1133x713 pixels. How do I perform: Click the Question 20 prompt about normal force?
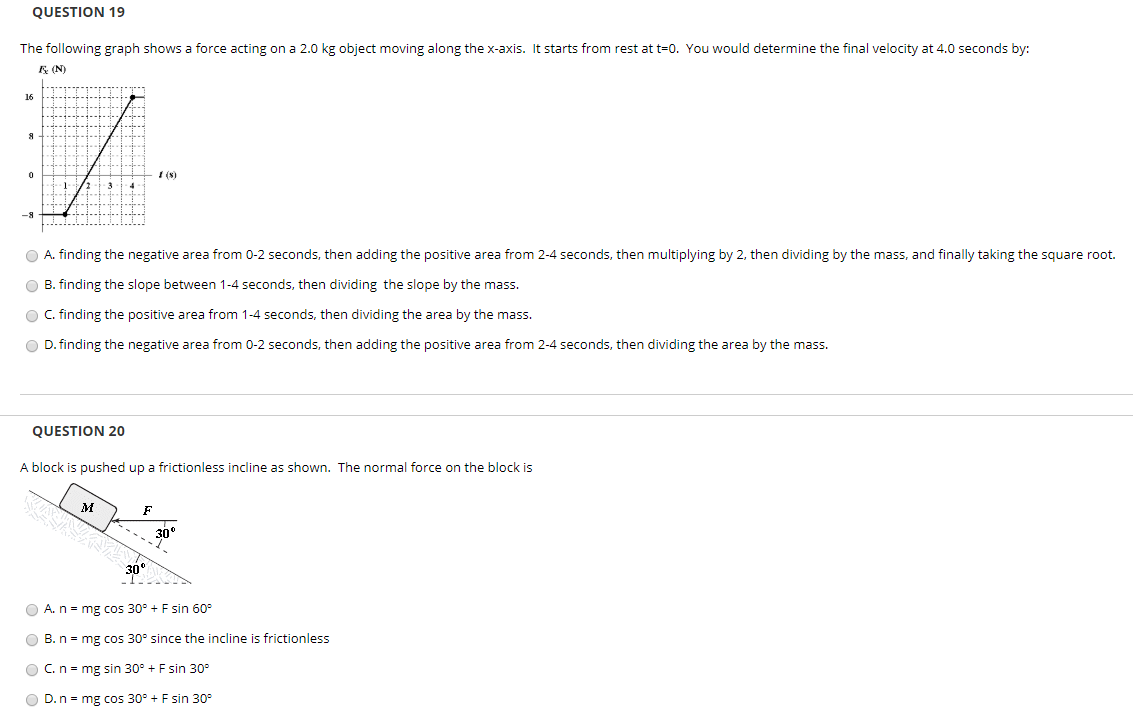[276, 467]
